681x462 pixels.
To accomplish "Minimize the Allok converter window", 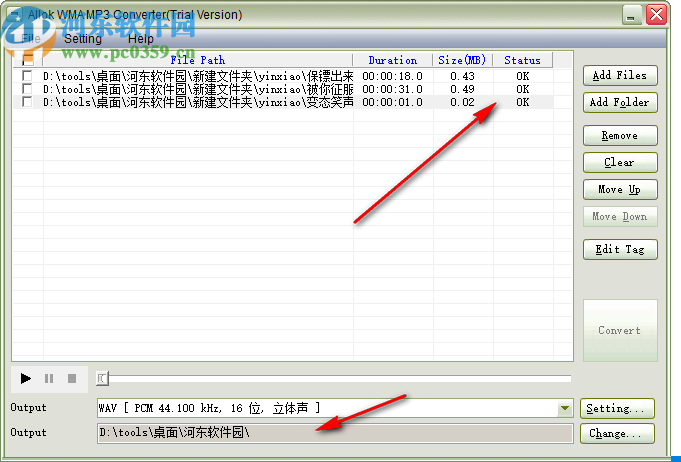I will (632, 15).
